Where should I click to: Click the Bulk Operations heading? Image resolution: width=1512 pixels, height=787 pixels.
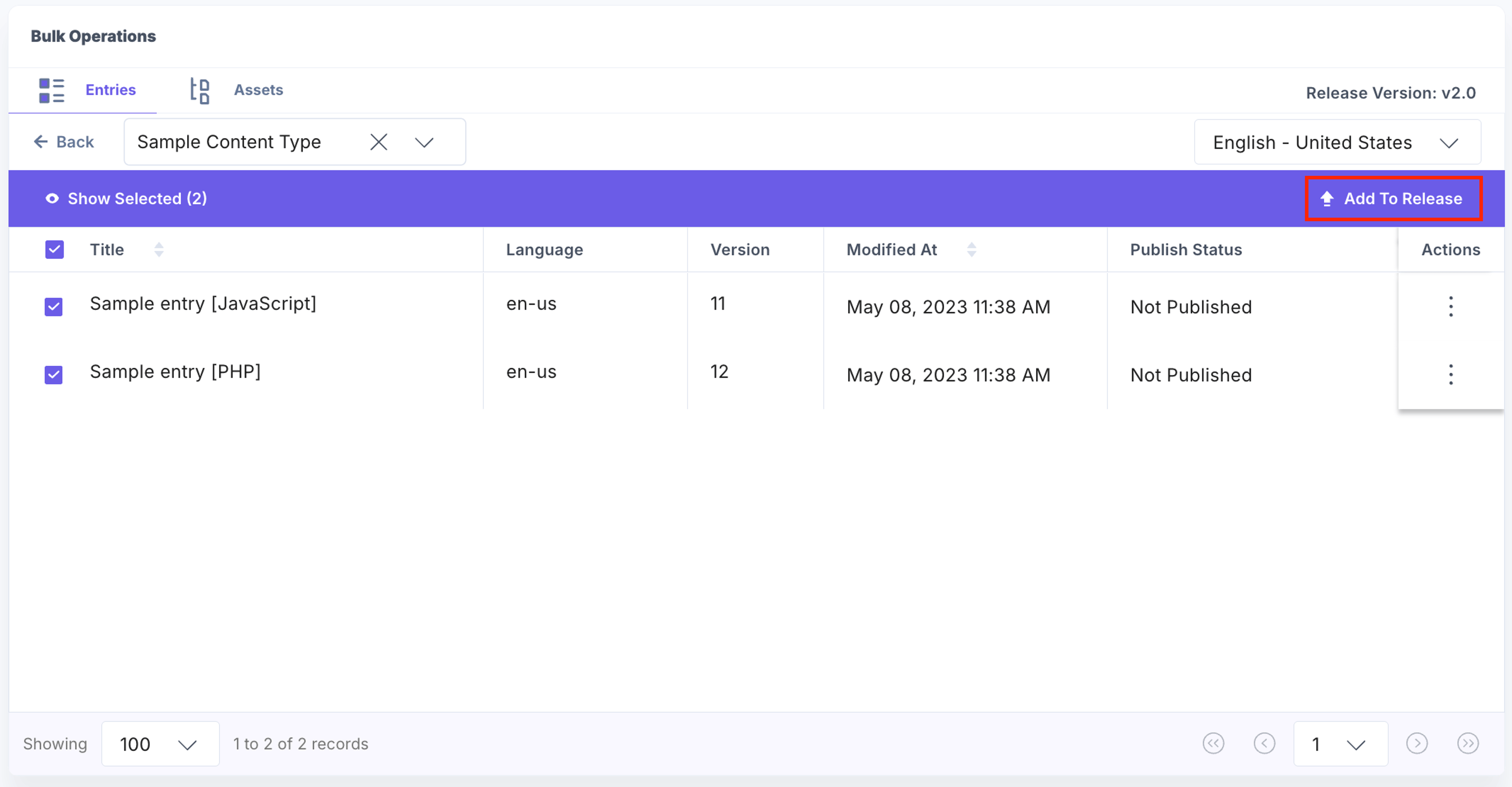(x=93, y=36)
